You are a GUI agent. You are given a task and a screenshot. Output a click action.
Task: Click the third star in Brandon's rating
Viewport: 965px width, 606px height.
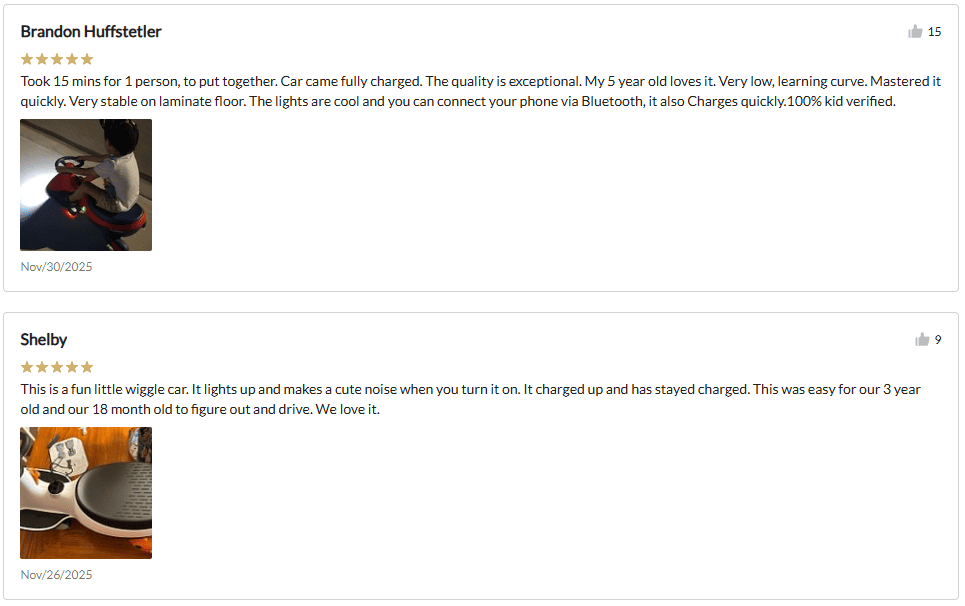click(57, 59)
